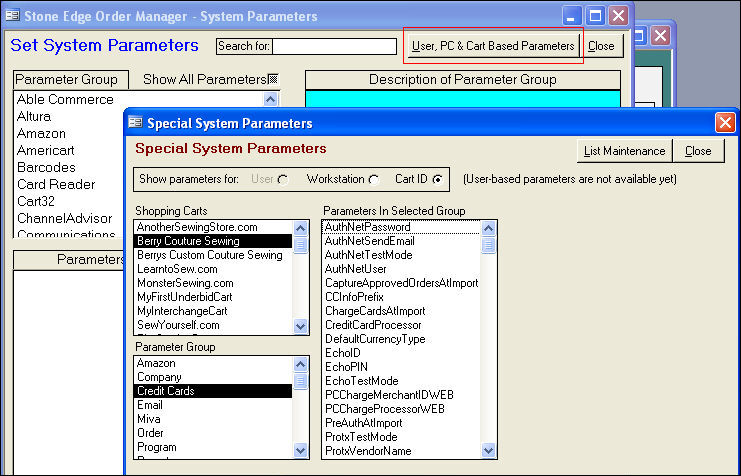The image size is (741, 476).
Task: Close Special System Parameters window with the X button
Action: point(725,123)
